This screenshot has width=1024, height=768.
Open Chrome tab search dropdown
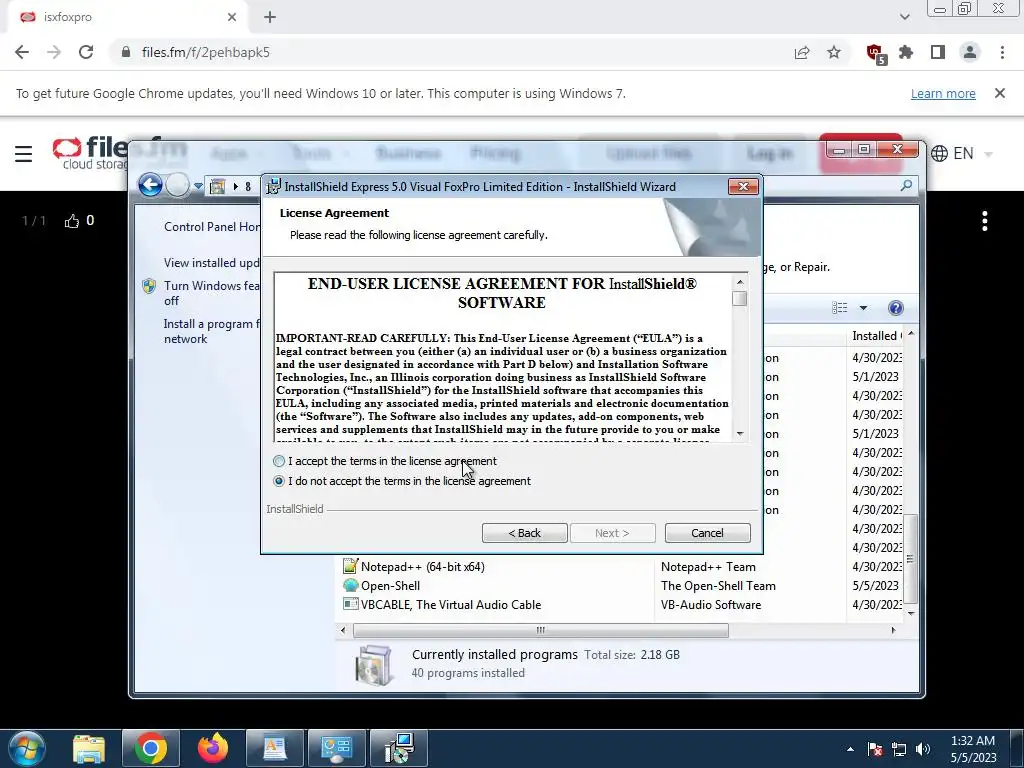pos(904,18)
